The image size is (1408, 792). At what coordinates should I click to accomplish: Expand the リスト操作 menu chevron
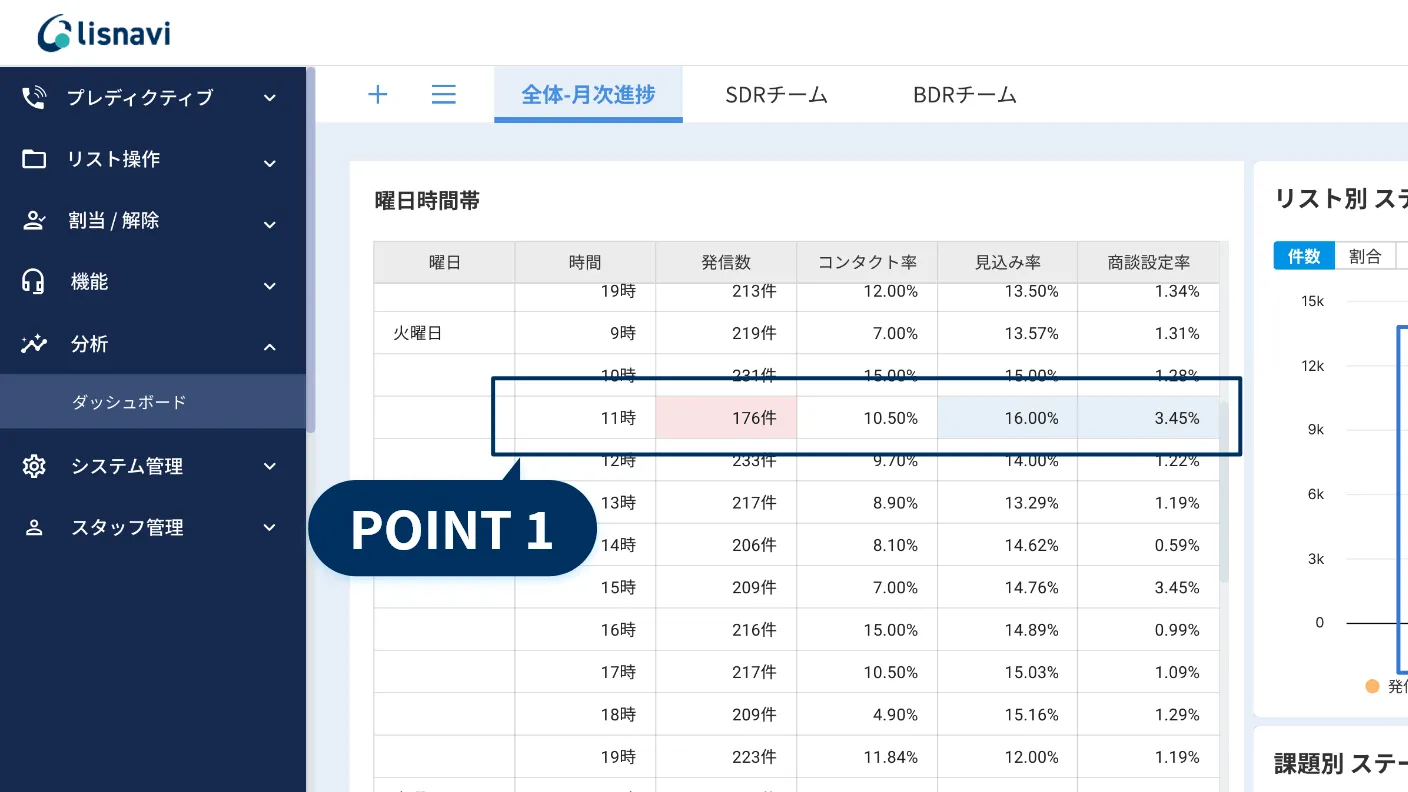click(x=269, y=163)
